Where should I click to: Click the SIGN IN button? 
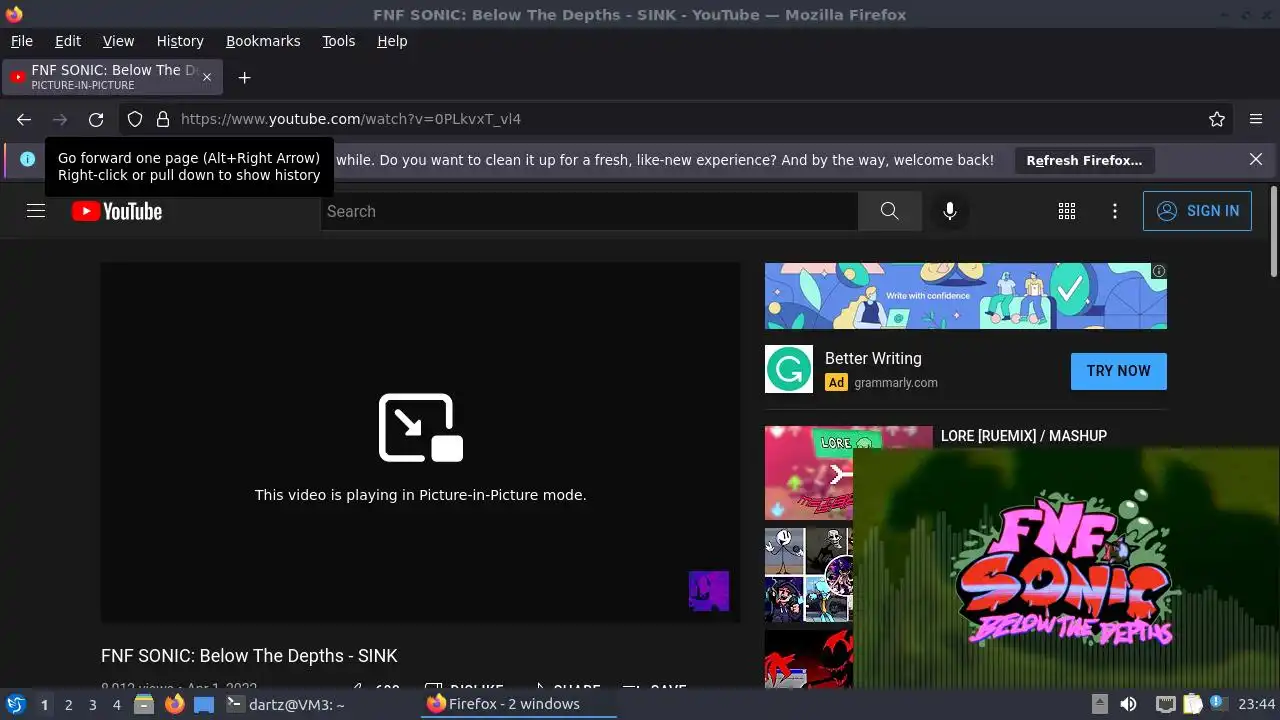[1197, 211]
